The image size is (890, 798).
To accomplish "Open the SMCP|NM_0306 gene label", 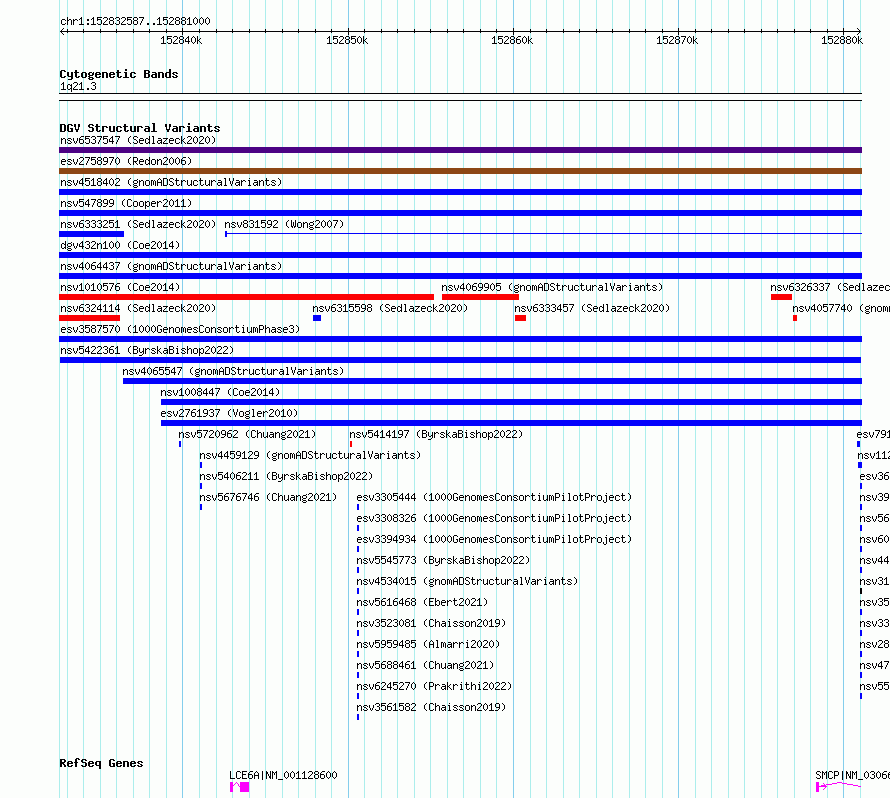I will point(852,775).
